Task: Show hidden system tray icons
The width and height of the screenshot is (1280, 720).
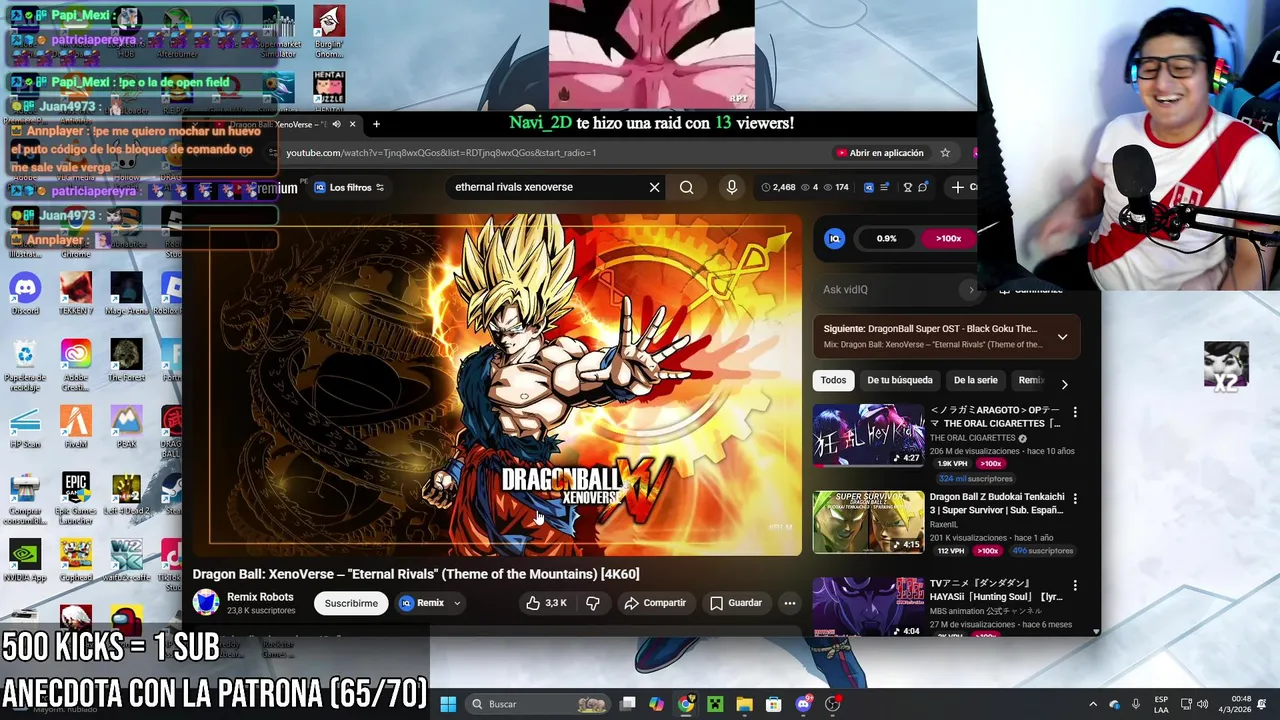Action: 1093,704
